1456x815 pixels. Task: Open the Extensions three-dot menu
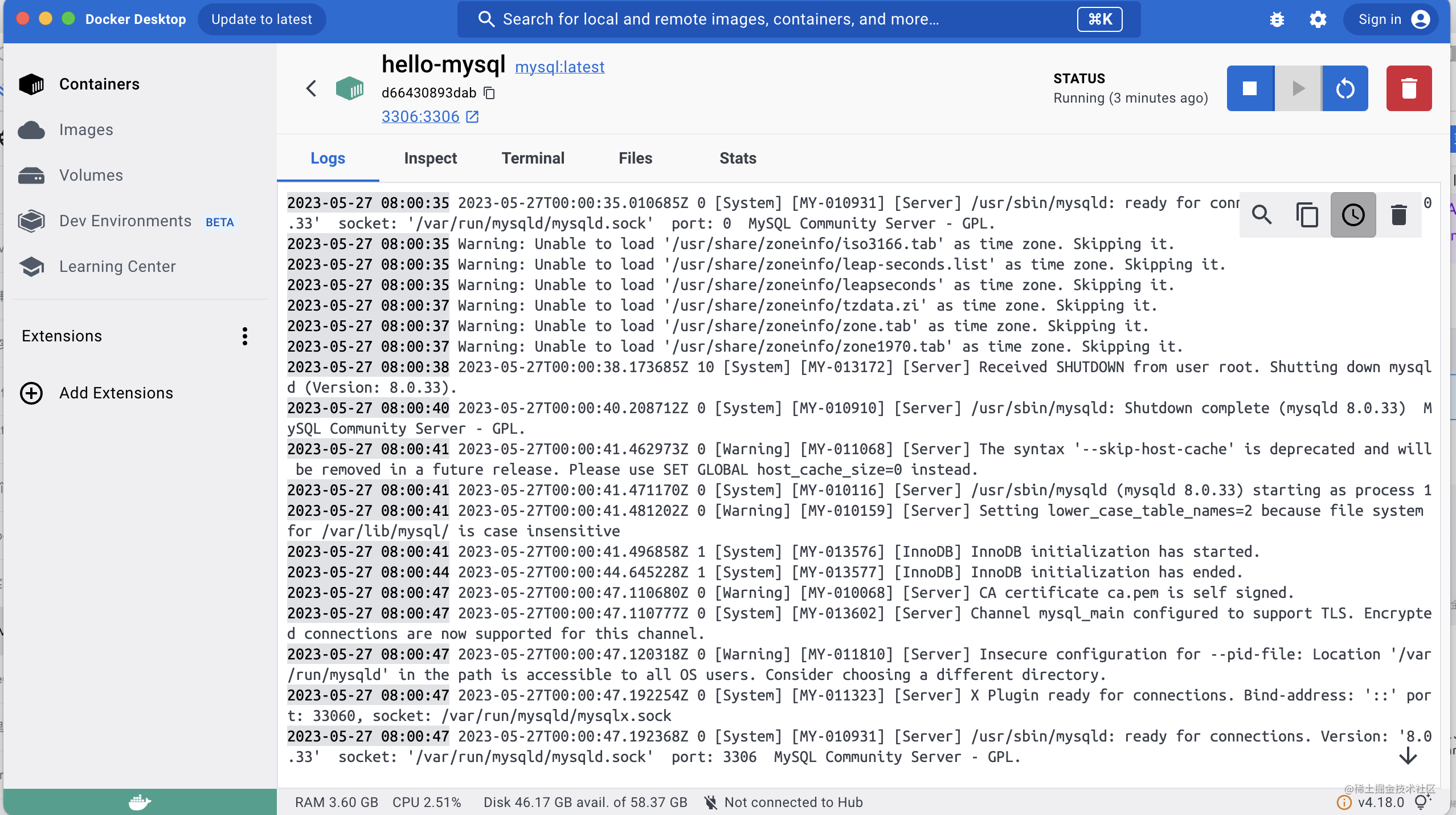pos(245,336)
